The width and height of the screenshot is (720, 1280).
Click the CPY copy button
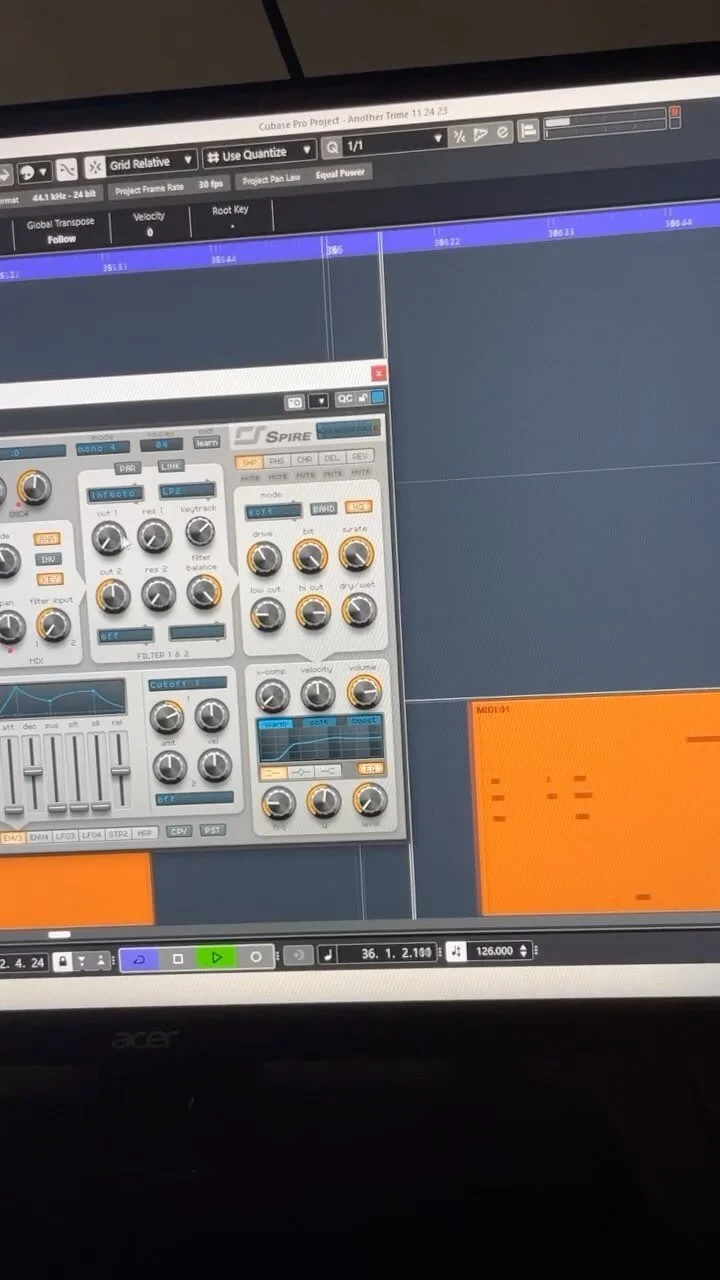point(179,831)
